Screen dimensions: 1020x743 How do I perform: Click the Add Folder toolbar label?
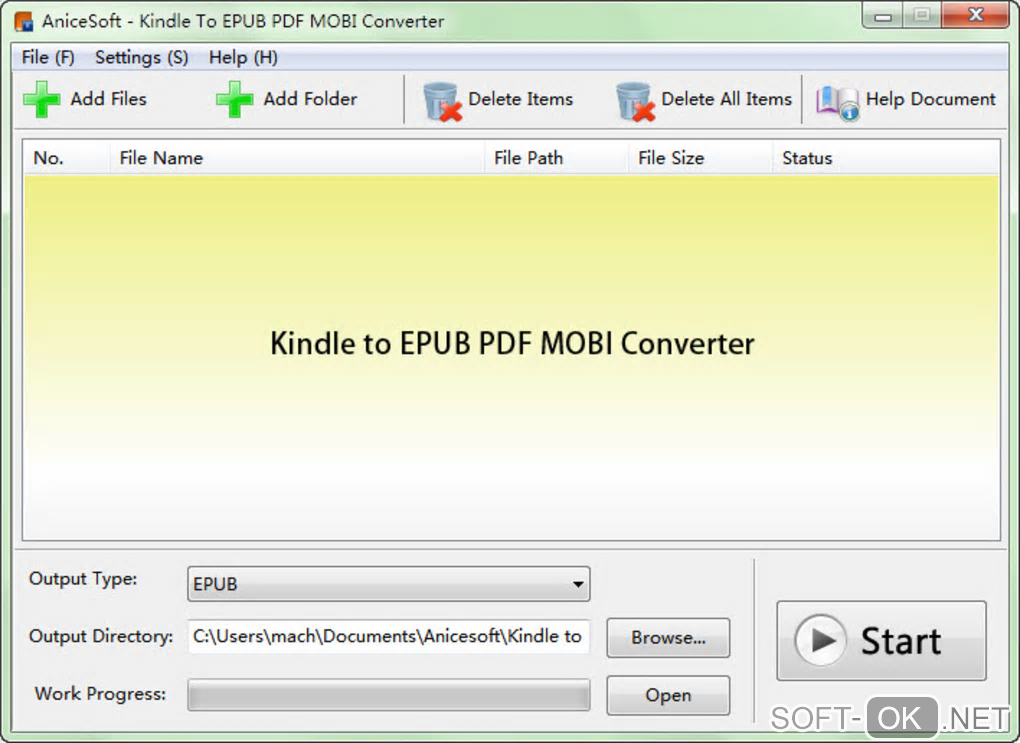(x=310, y=99)
